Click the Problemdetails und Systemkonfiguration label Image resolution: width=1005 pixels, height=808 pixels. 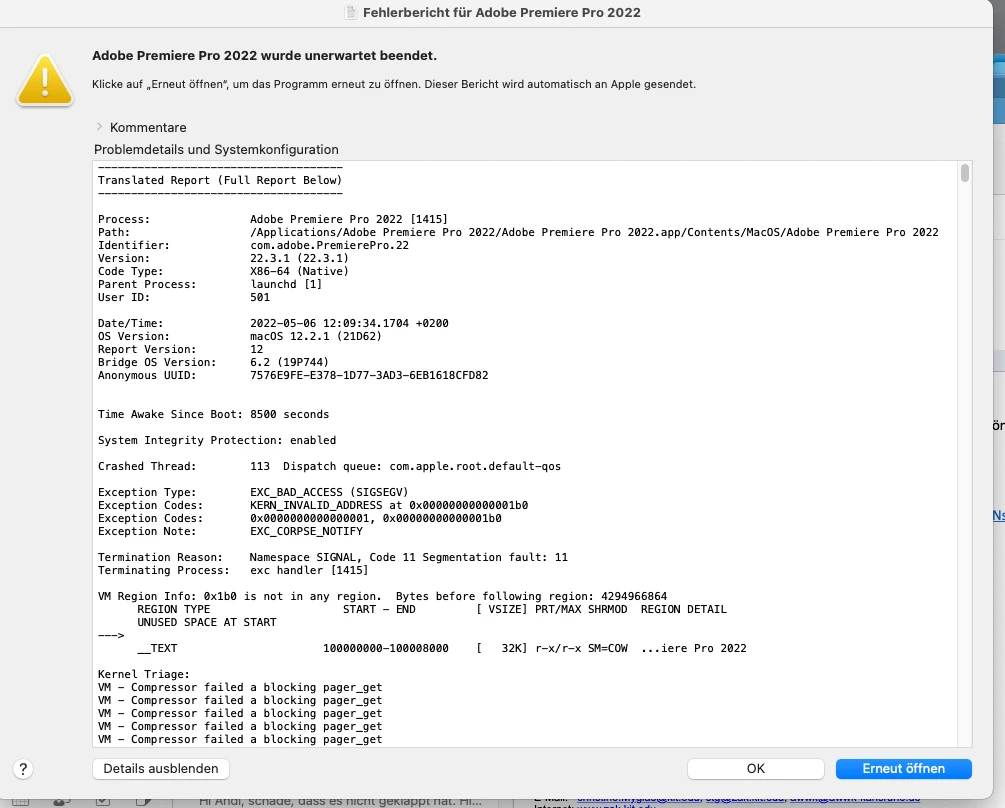(216, 149)
